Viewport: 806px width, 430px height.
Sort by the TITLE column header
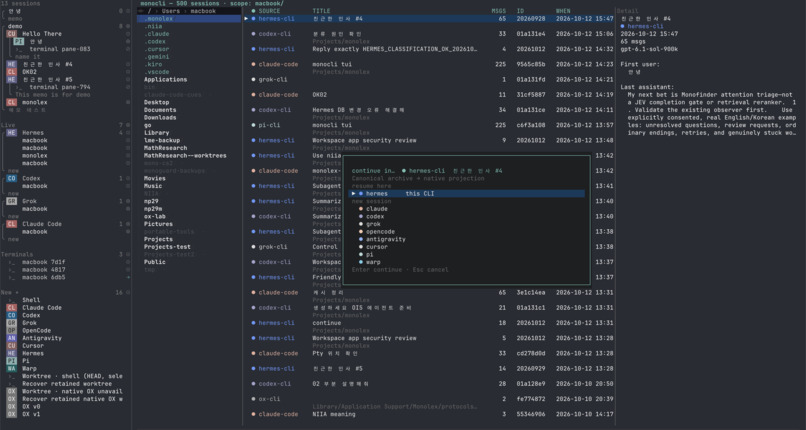[x=322, y=11]
